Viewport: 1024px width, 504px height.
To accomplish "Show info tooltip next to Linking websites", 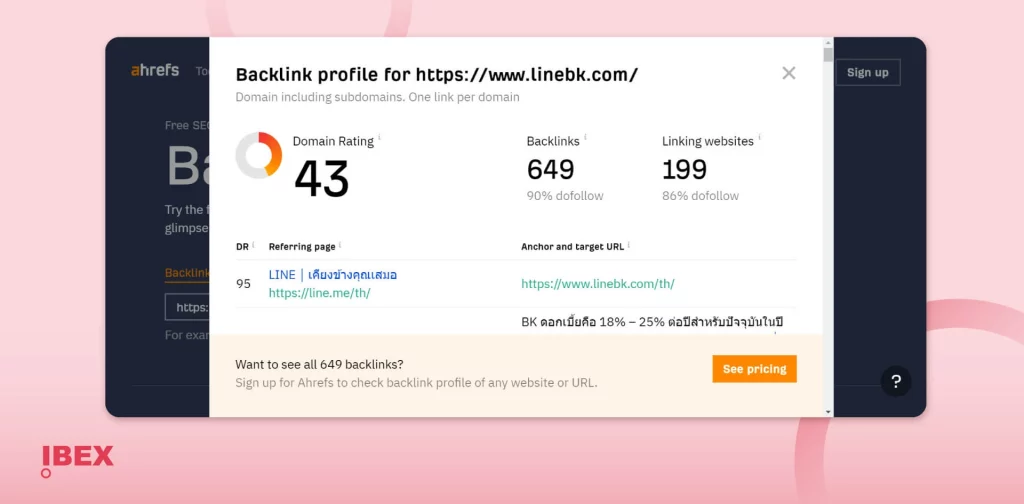I will [x=760, y=137].
